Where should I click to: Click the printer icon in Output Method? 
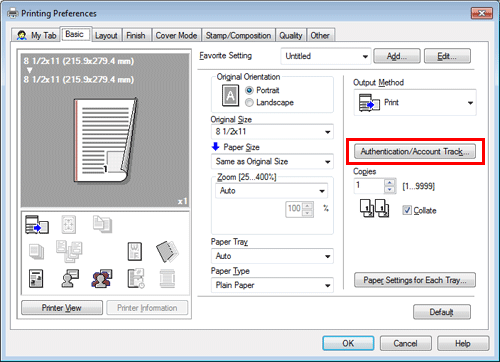tap(369, 103)
